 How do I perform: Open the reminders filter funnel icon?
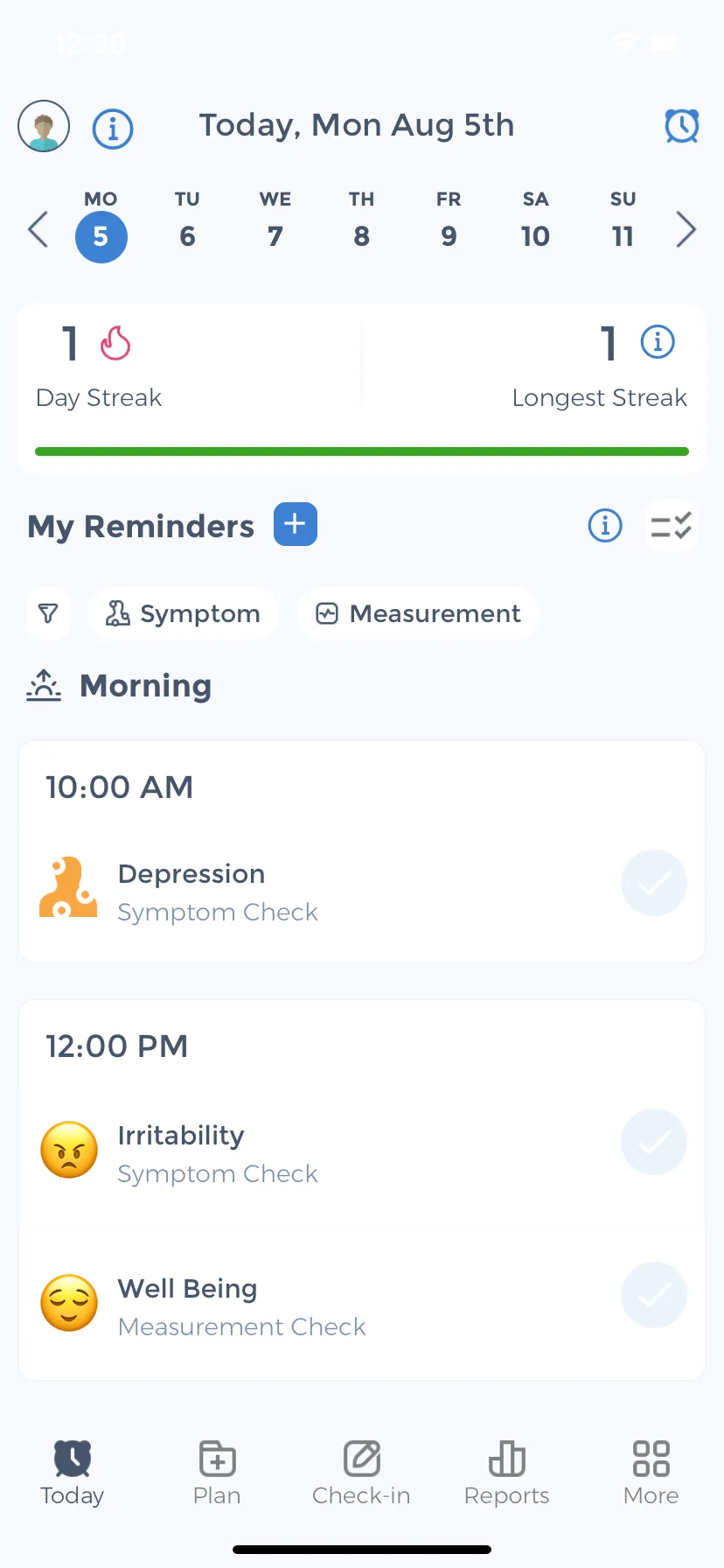[48, 613]
